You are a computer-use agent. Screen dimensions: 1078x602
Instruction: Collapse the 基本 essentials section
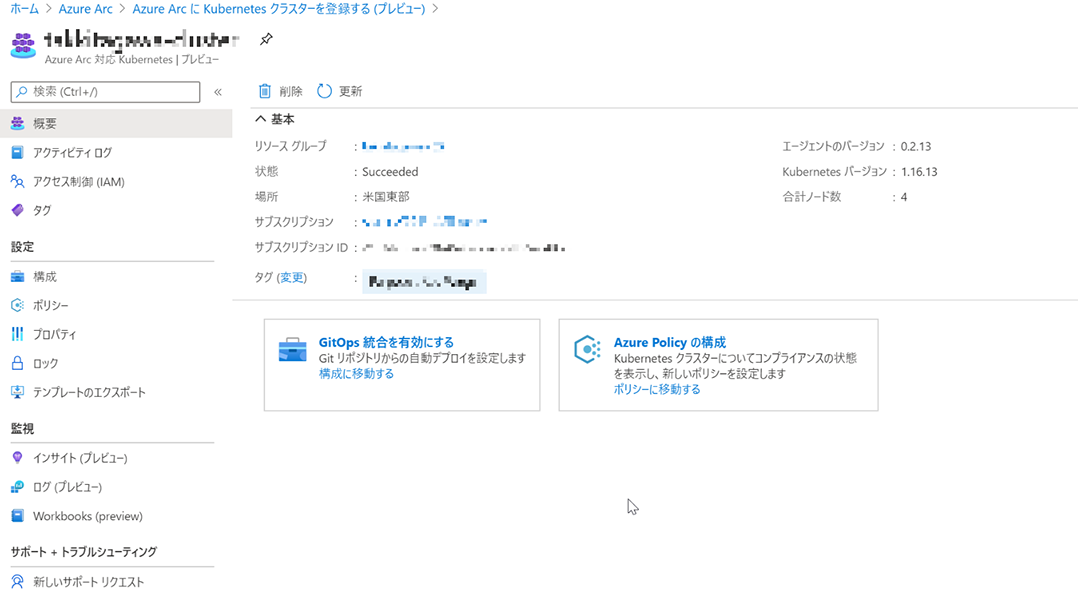pyautogui.click(x=261, y=119)
